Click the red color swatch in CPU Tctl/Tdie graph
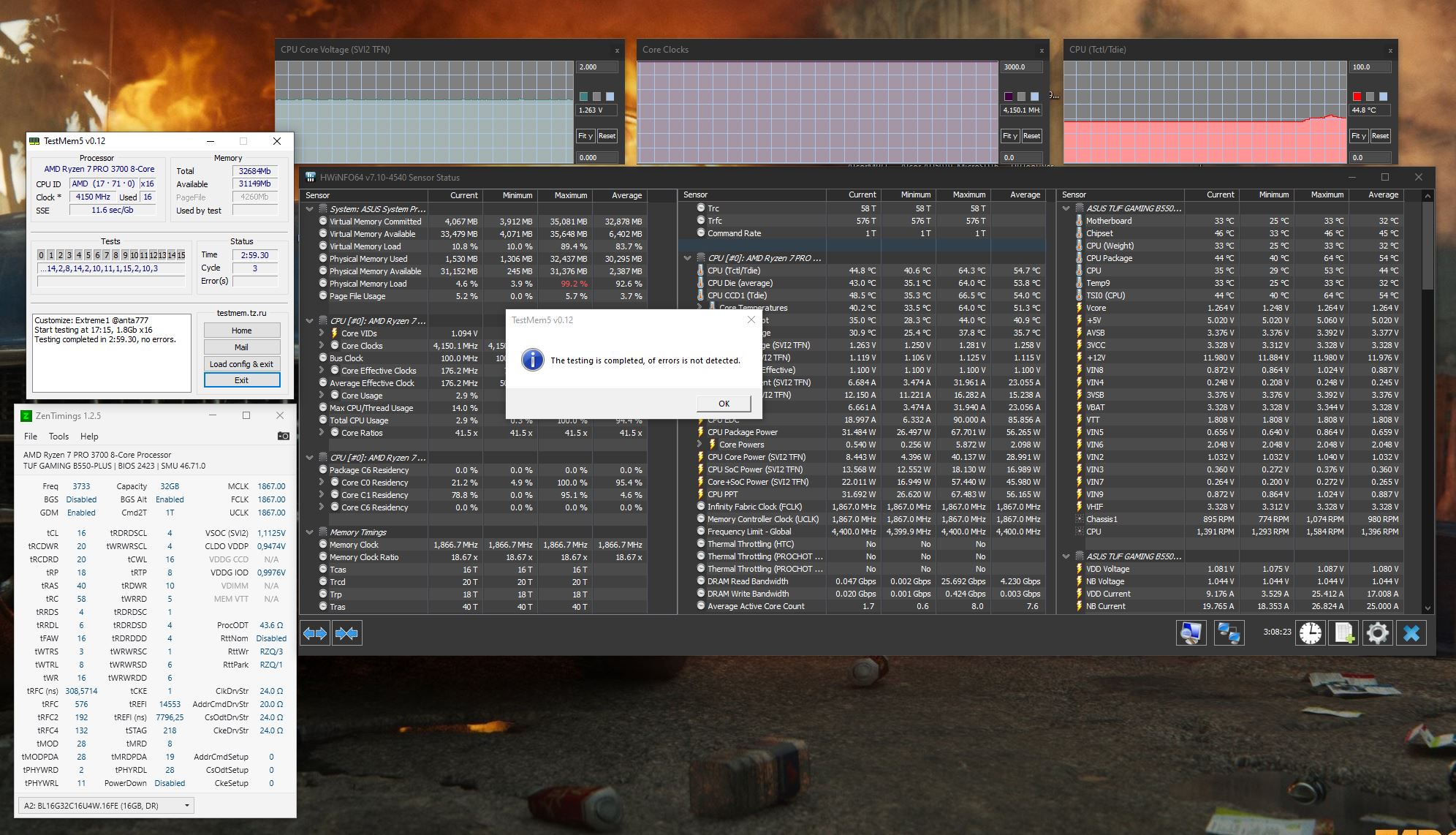 (x=1357, y=97)
